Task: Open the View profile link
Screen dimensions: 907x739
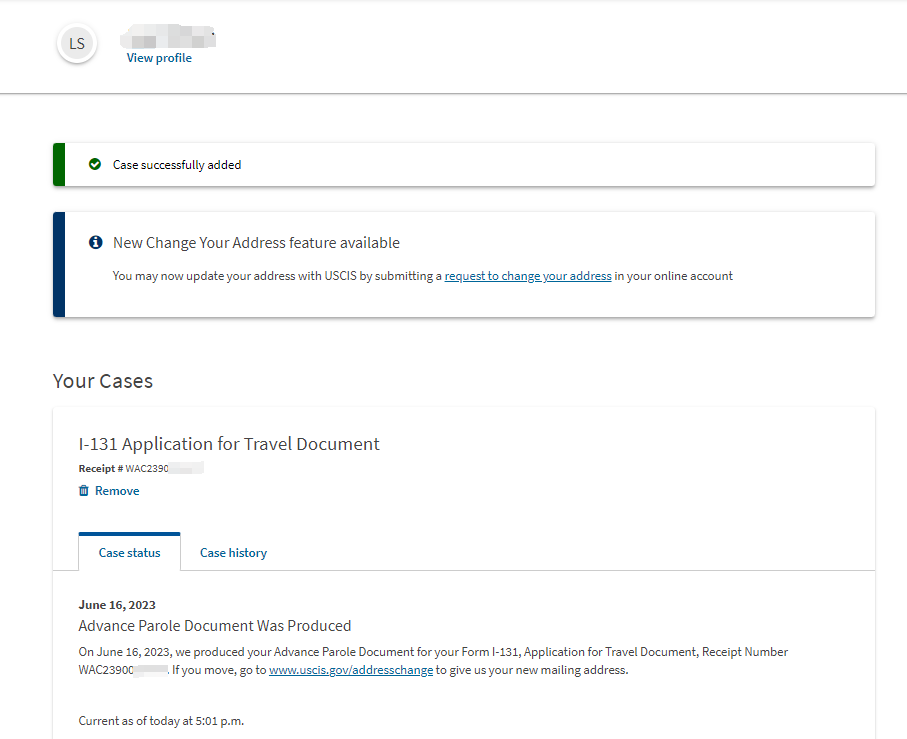Action: coord(159,58)
